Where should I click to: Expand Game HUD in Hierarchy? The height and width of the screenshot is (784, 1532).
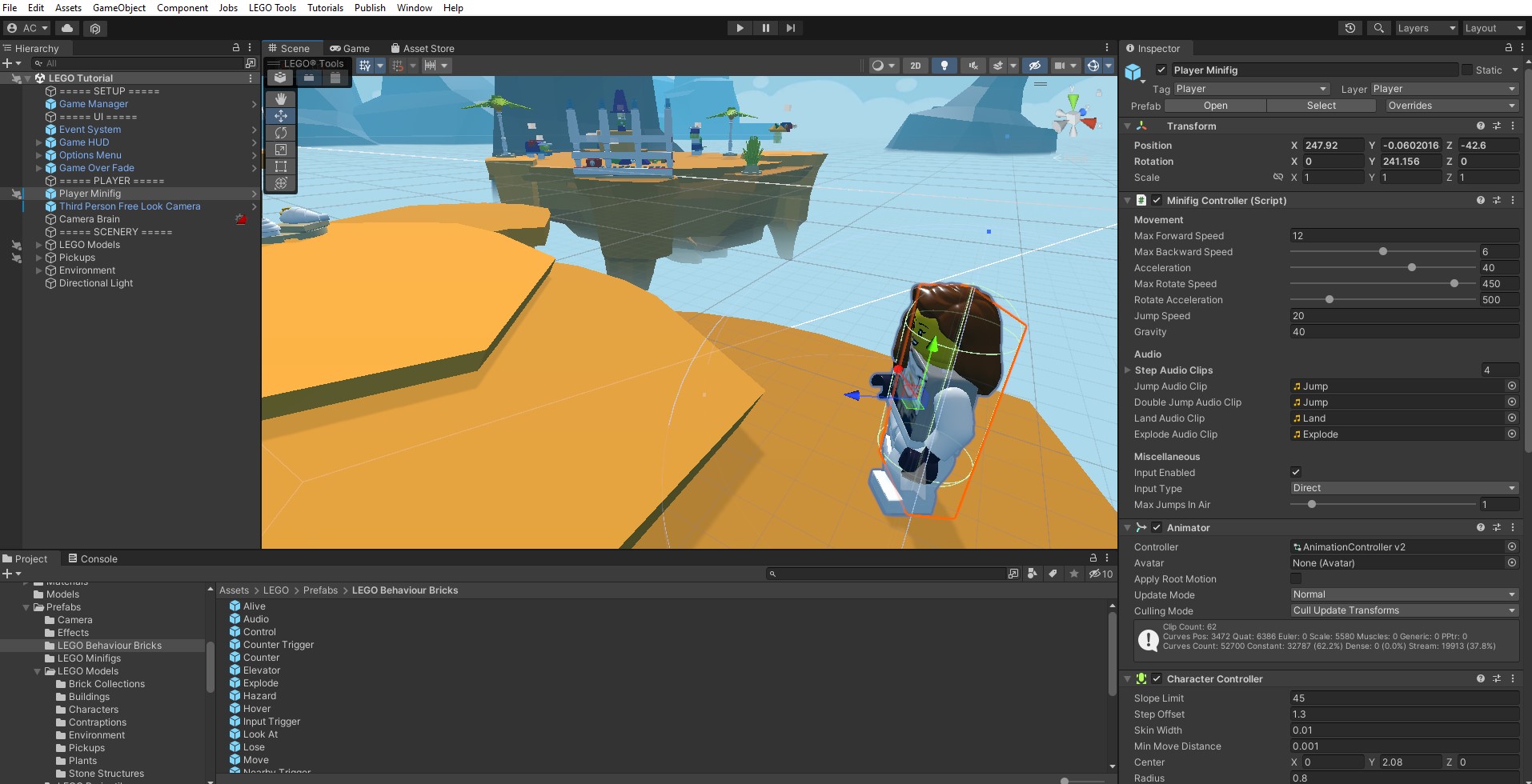[38, 142]
